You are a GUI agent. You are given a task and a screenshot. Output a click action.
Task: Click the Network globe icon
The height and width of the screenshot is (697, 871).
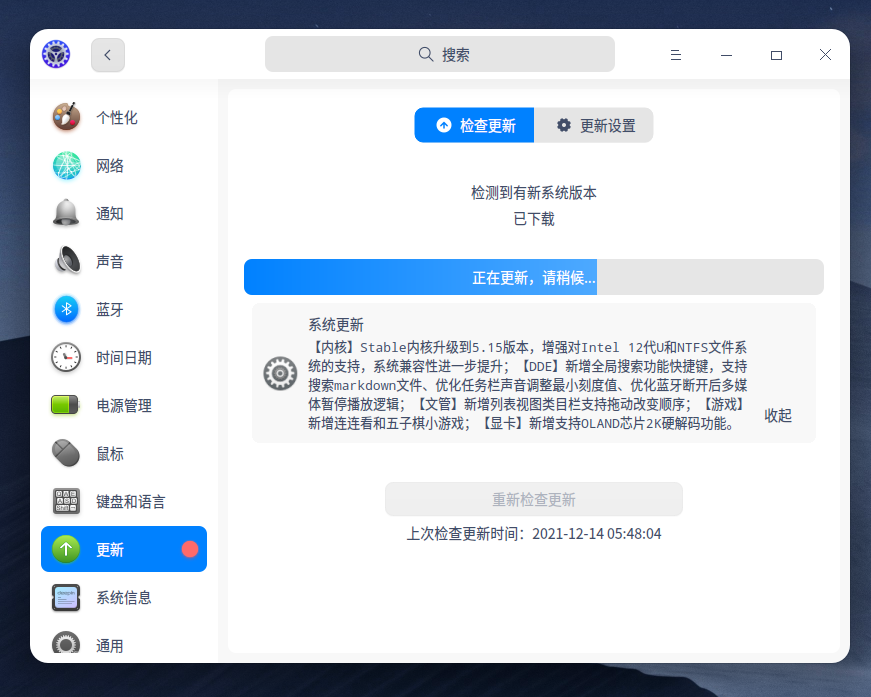(66, 166)
